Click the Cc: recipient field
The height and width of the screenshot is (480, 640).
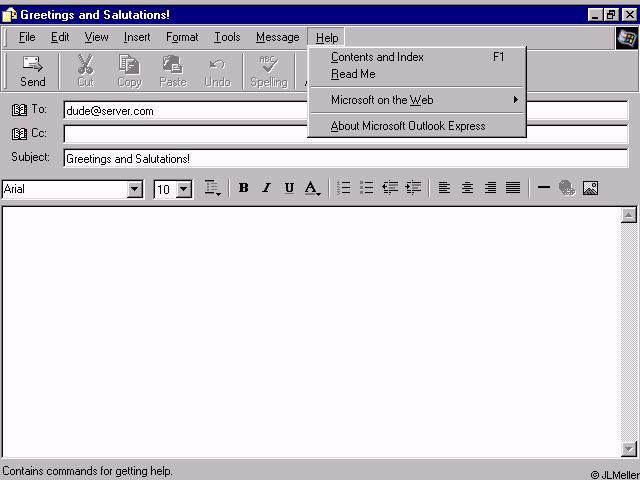click(186, 134)
